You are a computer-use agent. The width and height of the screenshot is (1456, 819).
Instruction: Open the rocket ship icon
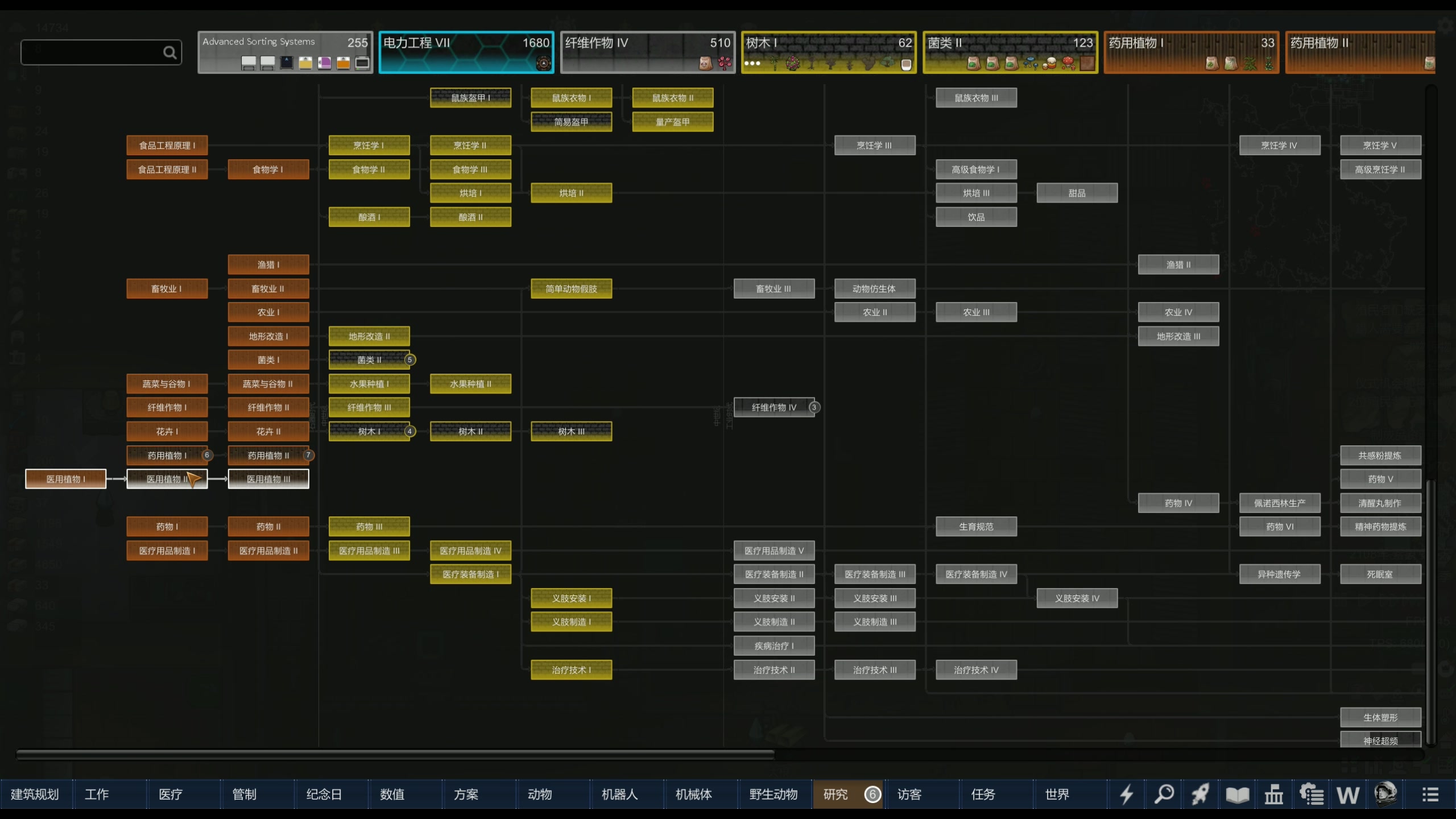pos(1201,794)
